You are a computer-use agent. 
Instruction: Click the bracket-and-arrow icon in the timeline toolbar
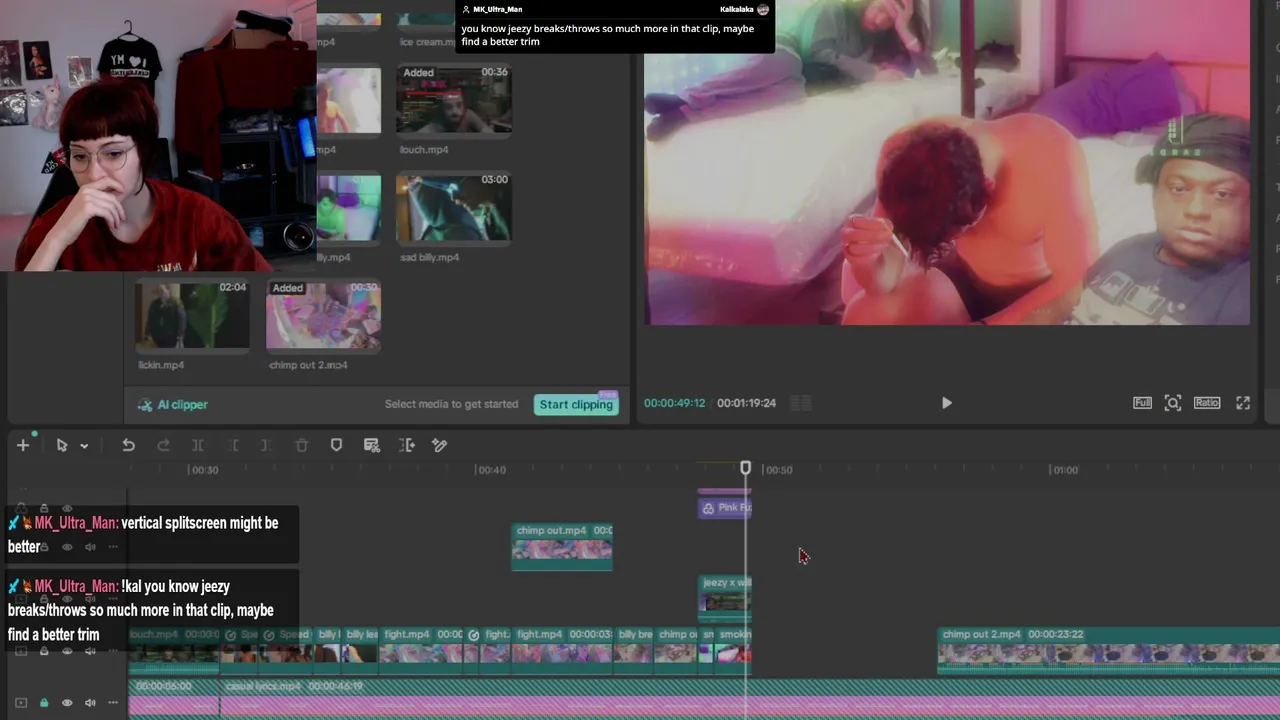(x=407, y=445)
